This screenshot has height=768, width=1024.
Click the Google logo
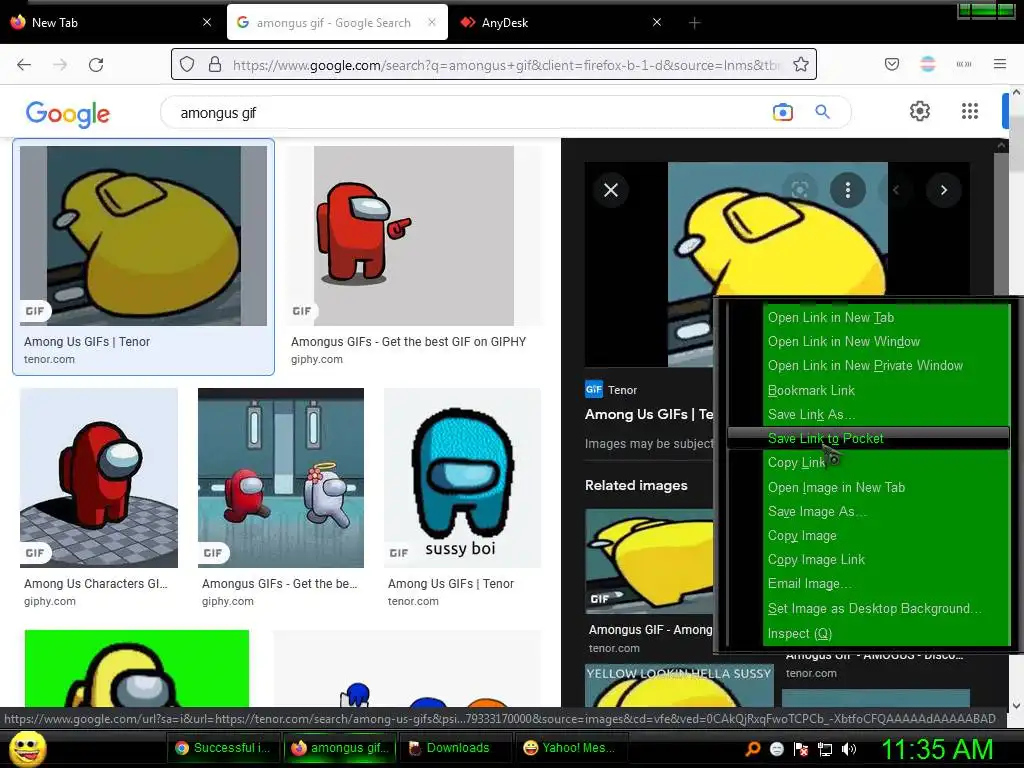68,114
